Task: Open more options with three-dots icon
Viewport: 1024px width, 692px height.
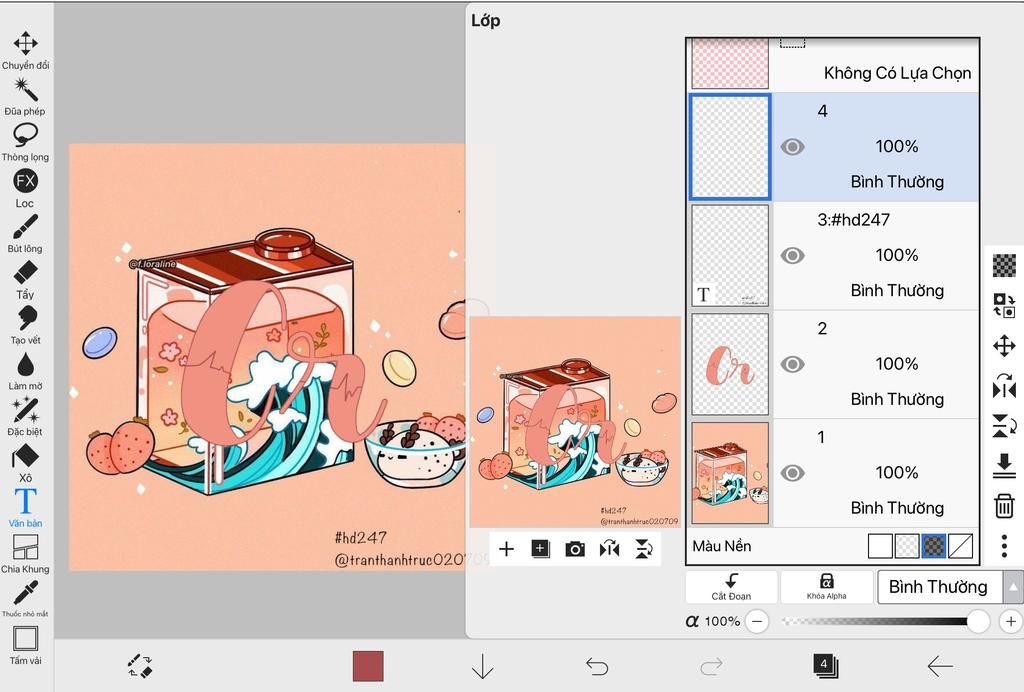Action: (1004, 546)
